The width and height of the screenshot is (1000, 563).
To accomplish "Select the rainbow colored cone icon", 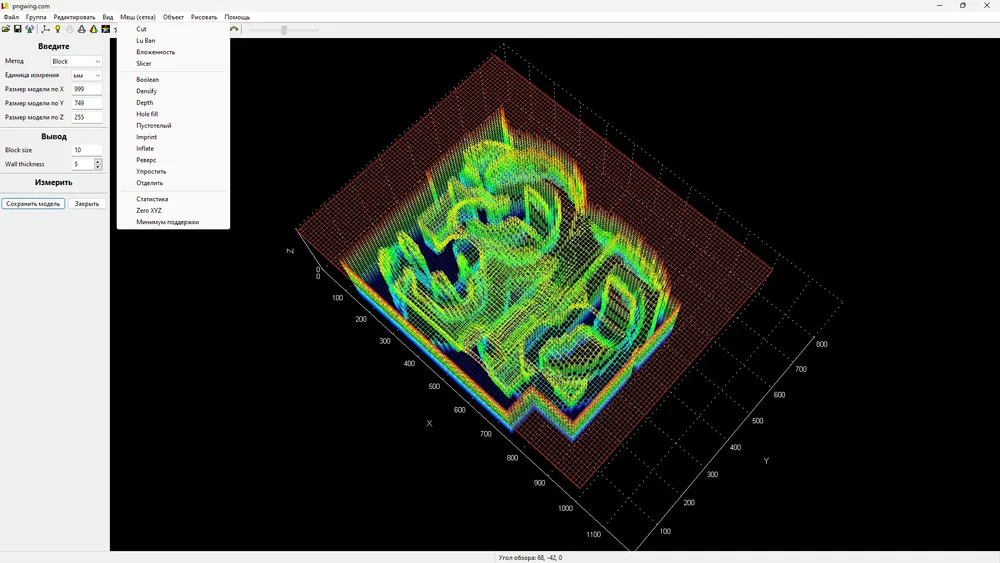I will coord(94,29).
